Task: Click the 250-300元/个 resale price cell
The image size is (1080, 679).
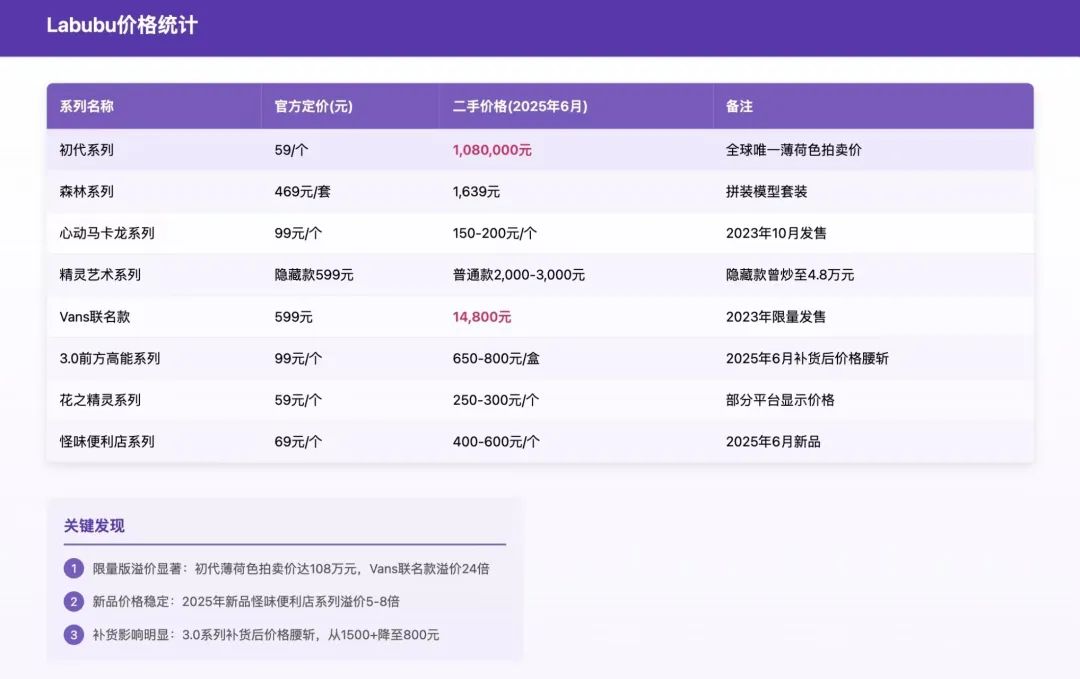Action: pos(495,400)
